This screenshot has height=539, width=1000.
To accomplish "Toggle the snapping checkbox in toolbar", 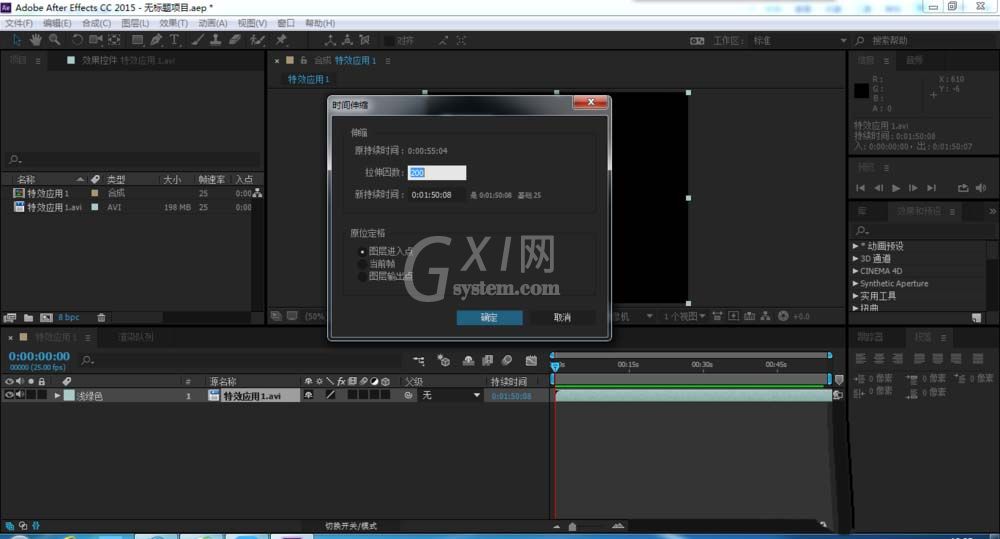I will click(x=388, y=41).
